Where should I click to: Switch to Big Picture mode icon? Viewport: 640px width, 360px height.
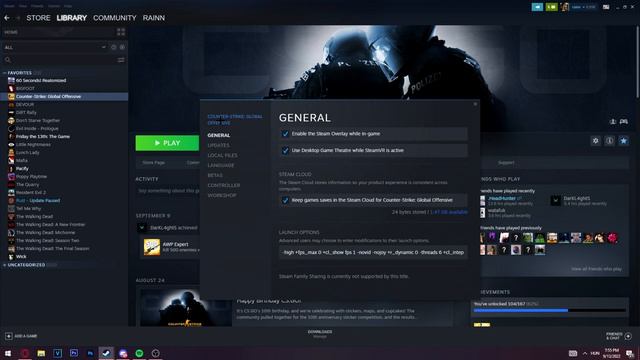click(606, 7)
